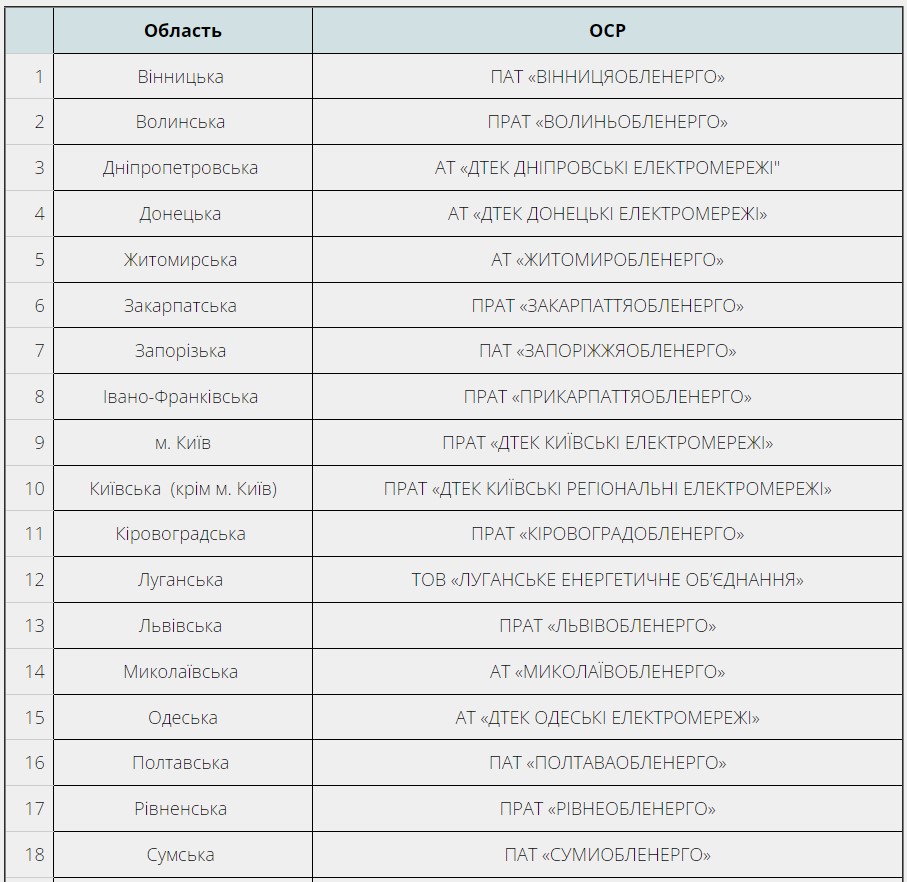Image resolution: width=907 pixels, height=882 pixels.
Task: Select the Кіровоградська region cell
Action: click(181, 534)
